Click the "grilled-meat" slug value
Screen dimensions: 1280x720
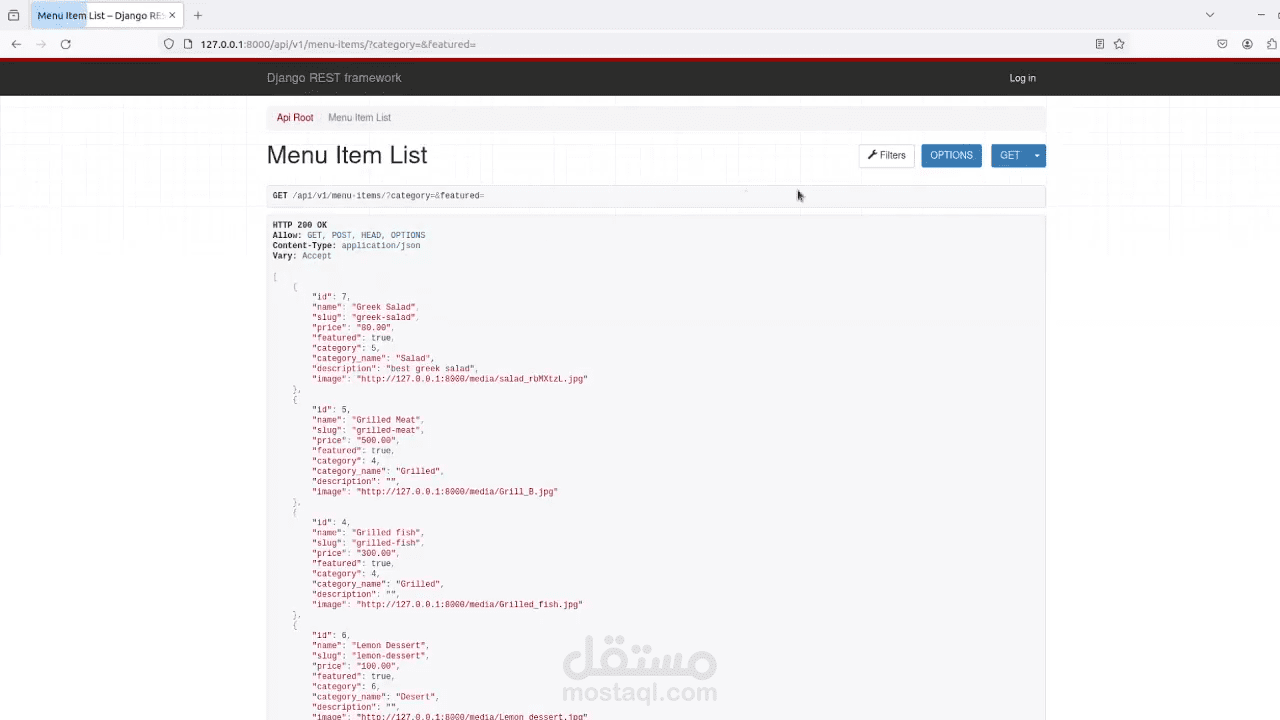(x=386, y=431)
